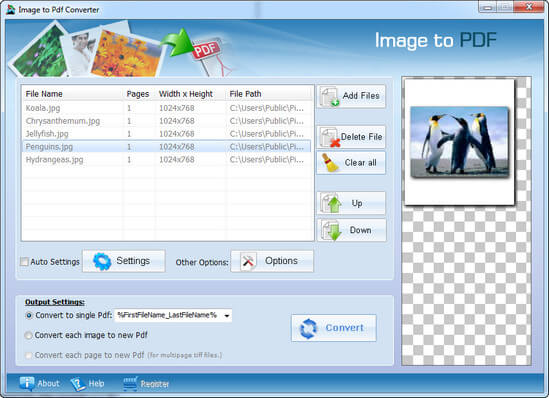Open Options via the tools icon

[x=248, y=261]
